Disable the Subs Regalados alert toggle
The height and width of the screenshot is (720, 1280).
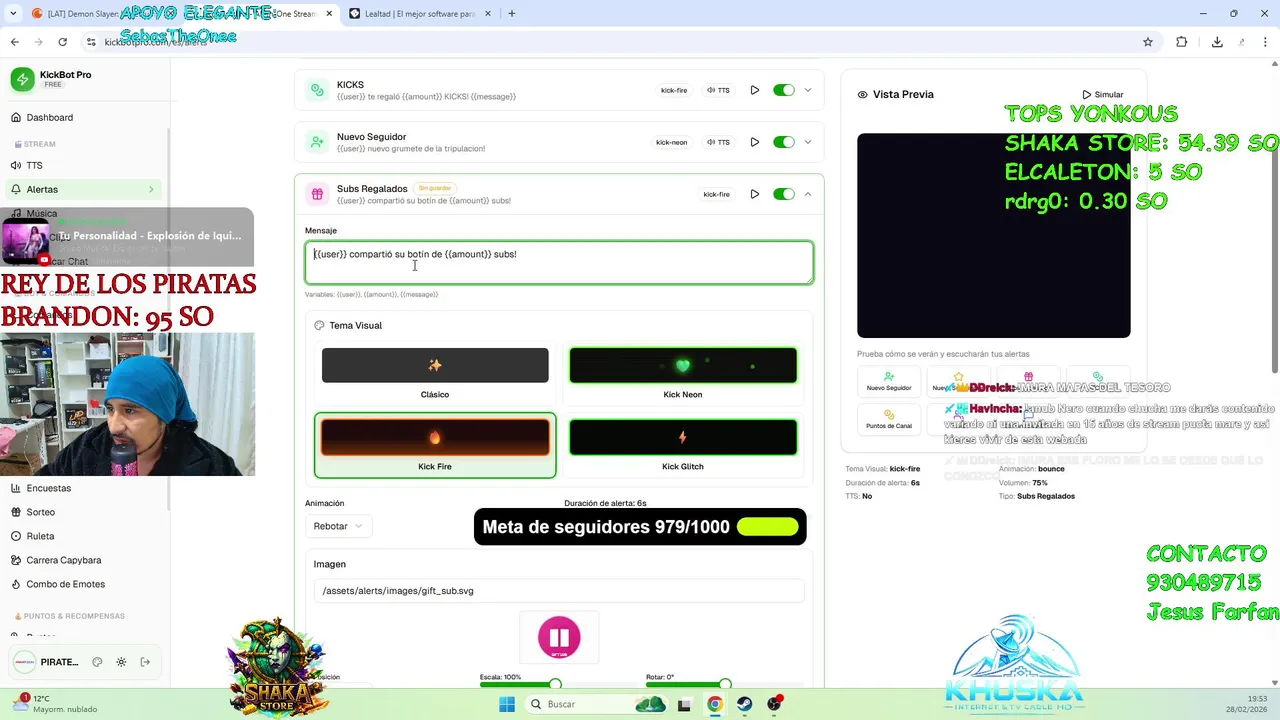point(783,194)
